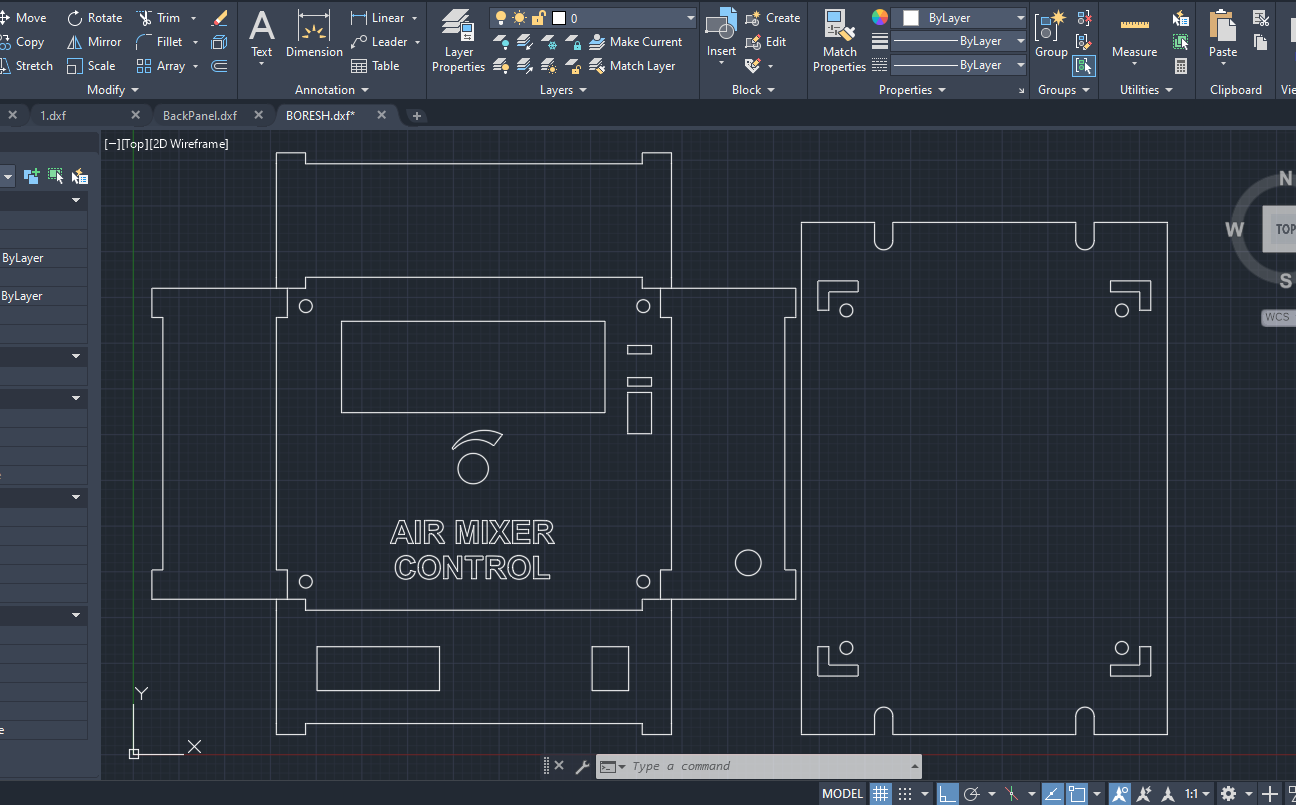
Task: Select the Array tool
Action: (x=161, y=66)
